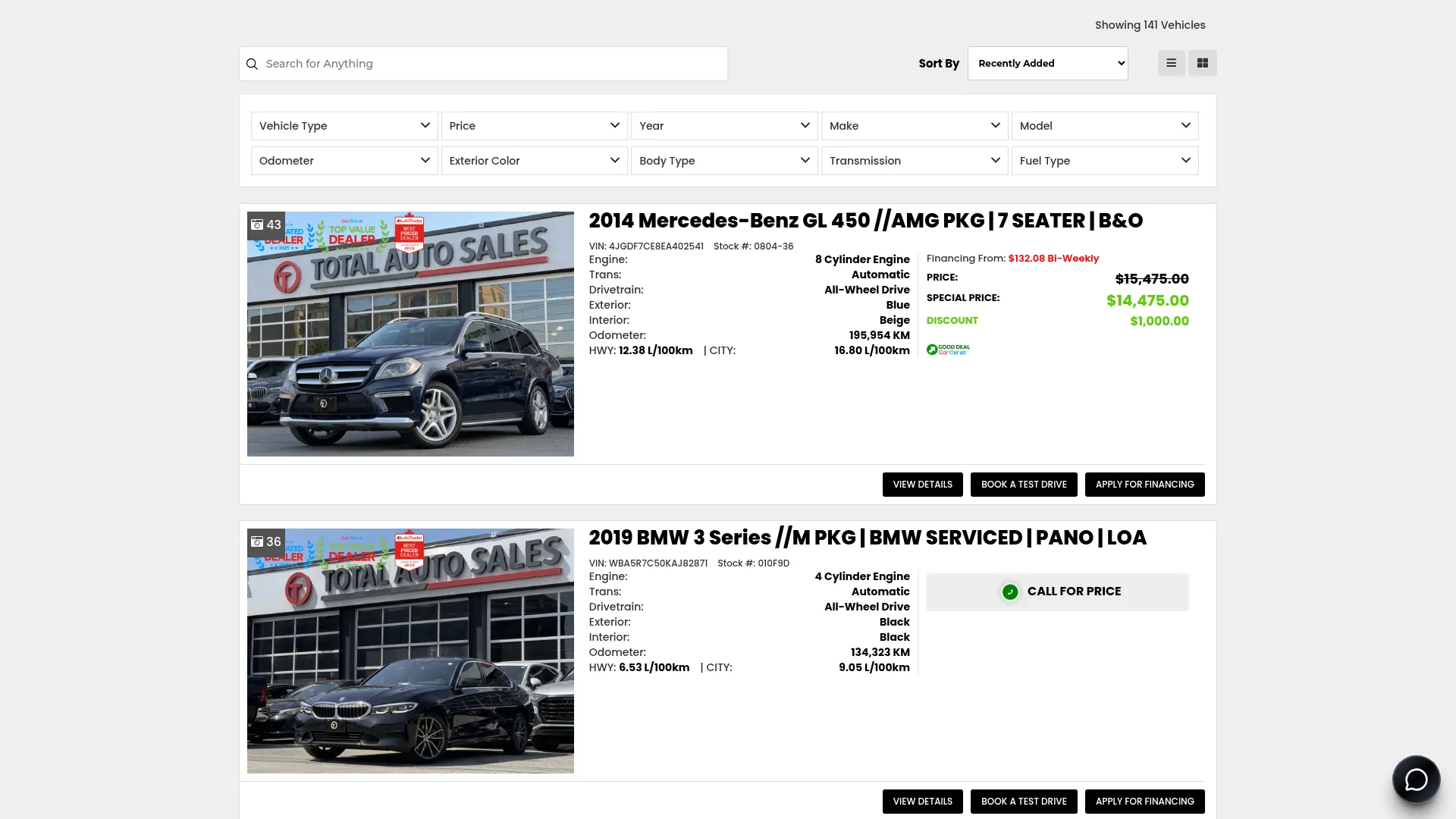The width and height of the screenshot is (1456, 819).
Task: Expand the Vehicle Type filter
Action: [344, 126]
